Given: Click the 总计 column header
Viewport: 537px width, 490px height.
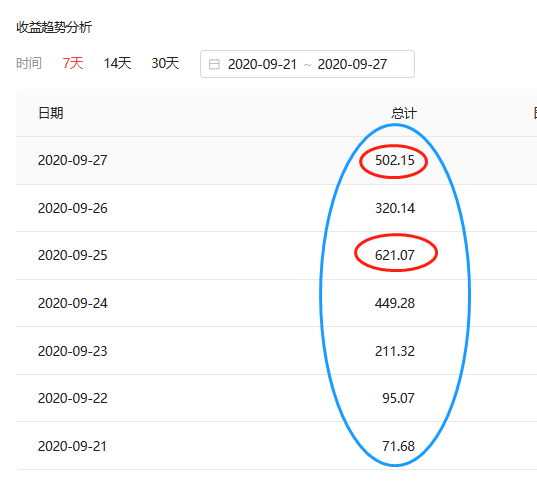Looking at the screenshot, I should point(404,113).
